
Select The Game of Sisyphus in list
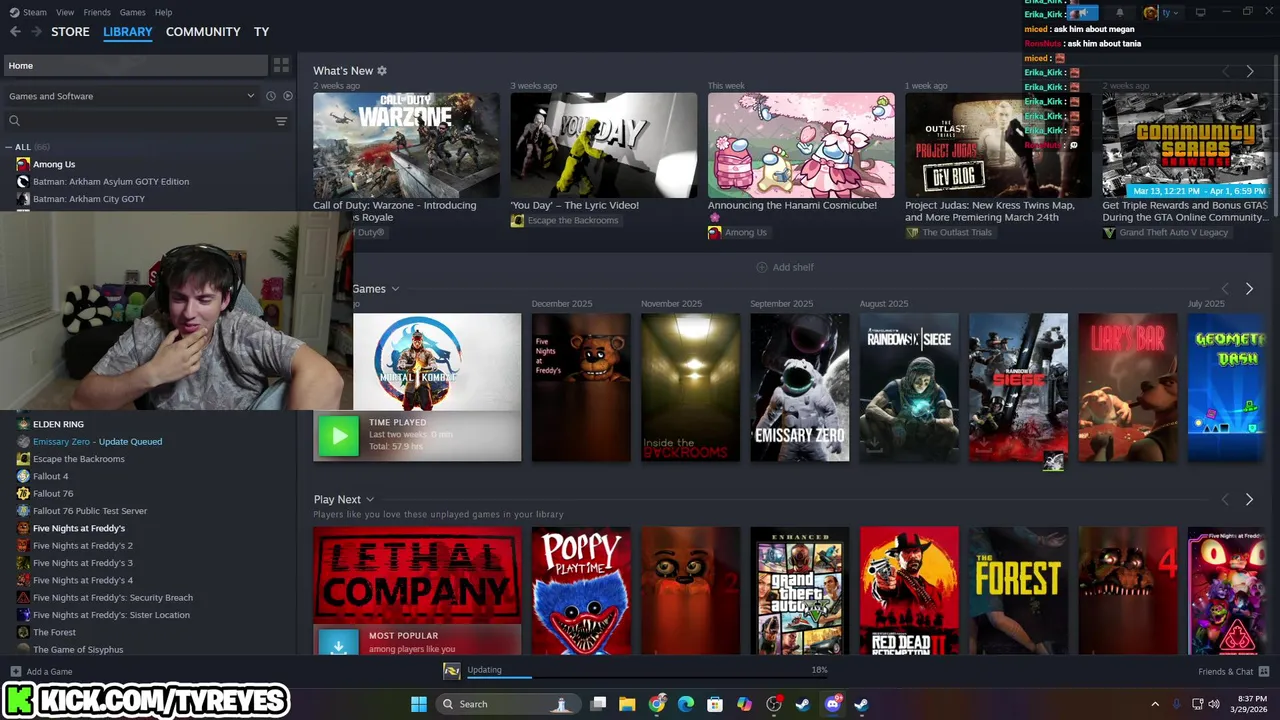pos(78,650)
